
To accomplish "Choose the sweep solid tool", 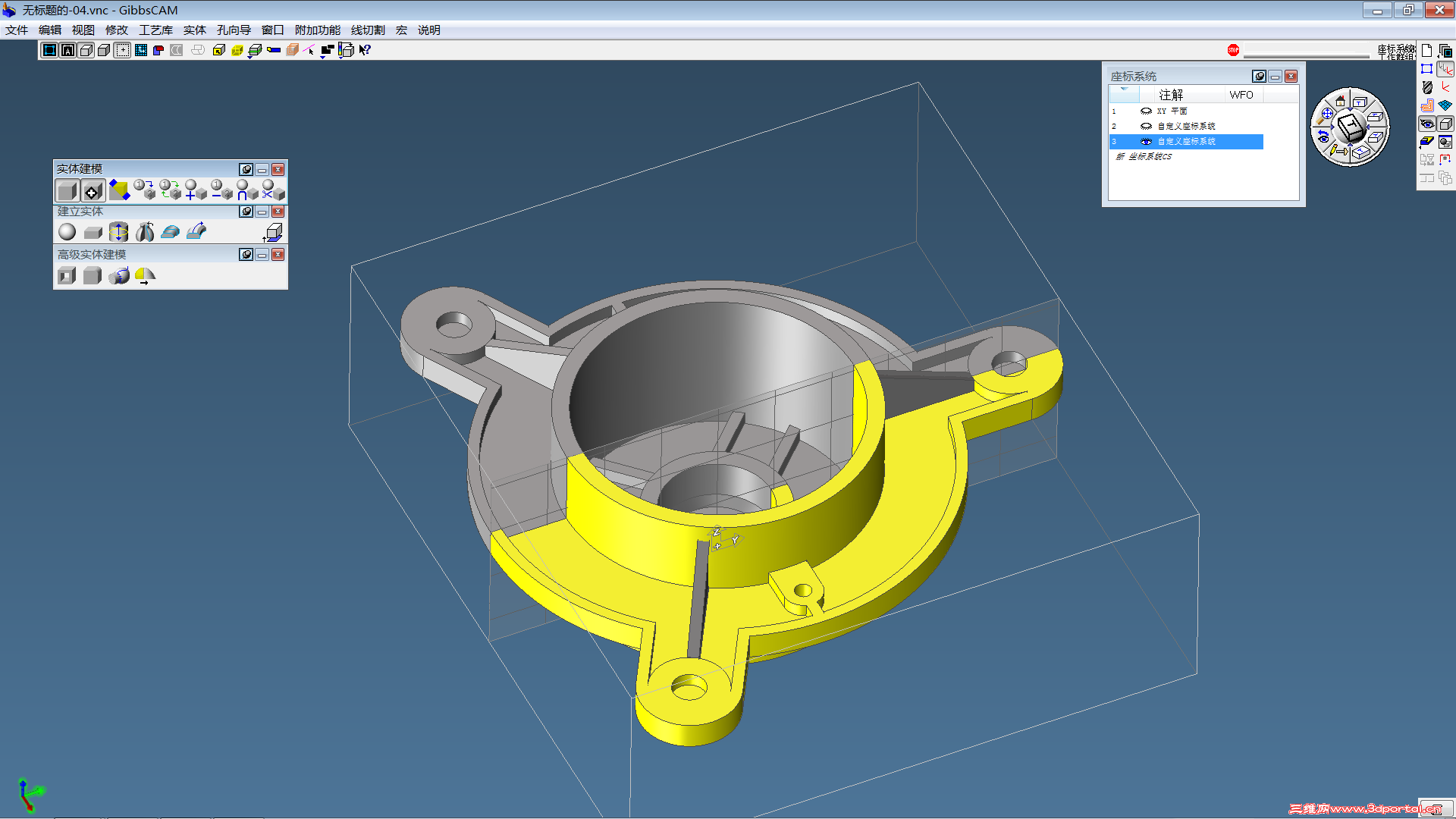I will [196, 232].
